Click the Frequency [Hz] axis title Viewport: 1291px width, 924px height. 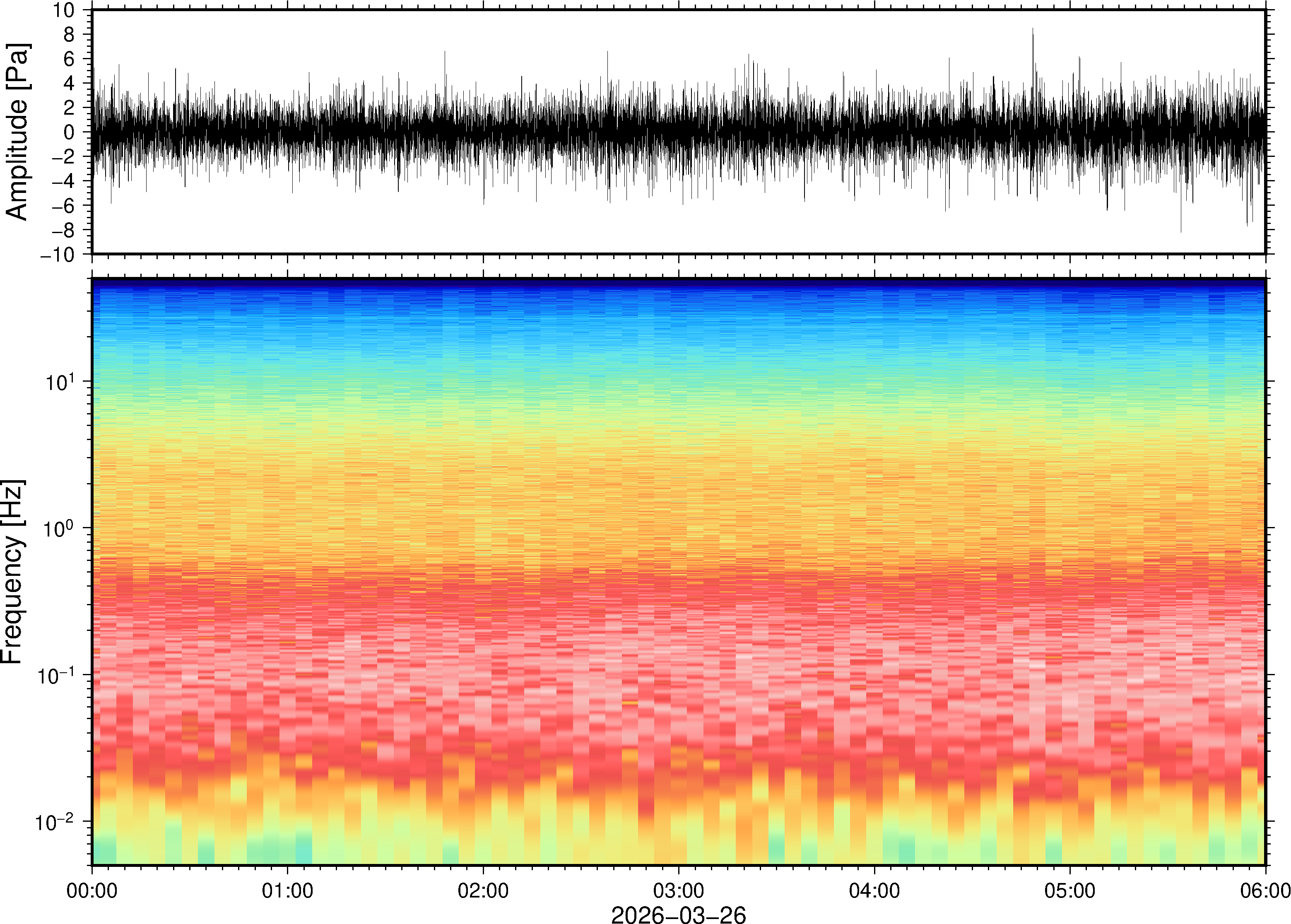coord(12,572)
